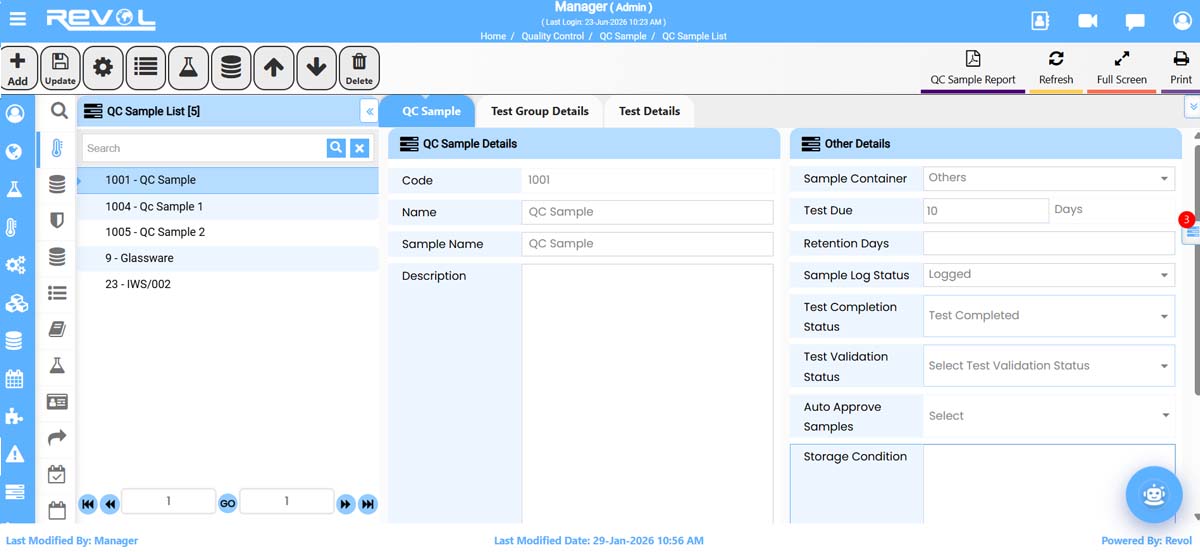The width and height of the screenshot is (1200, 552).
Task: Select 1005 - QC Sample 2 row
Action: point(228,232)
